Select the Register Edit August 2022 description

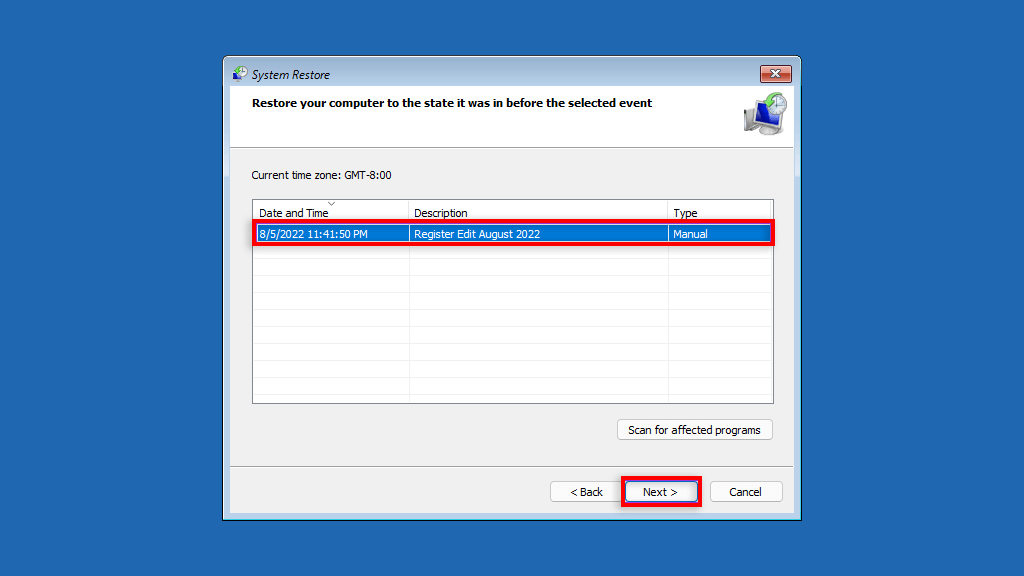477,234
